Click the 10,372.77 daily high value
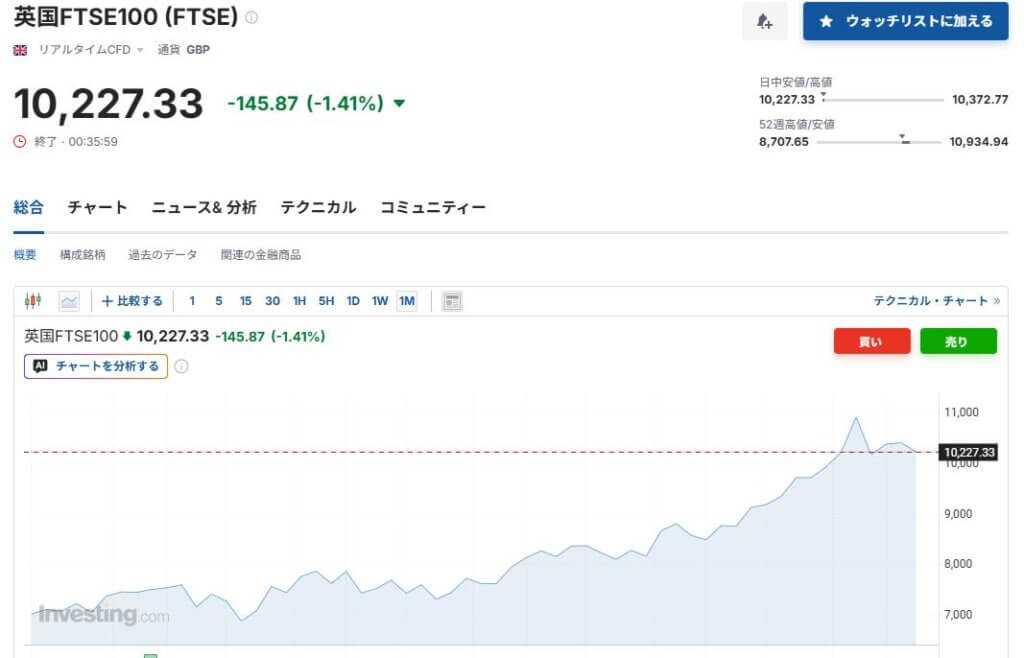The width and height of the screenshot is (1024, 658). click(980, 100)
